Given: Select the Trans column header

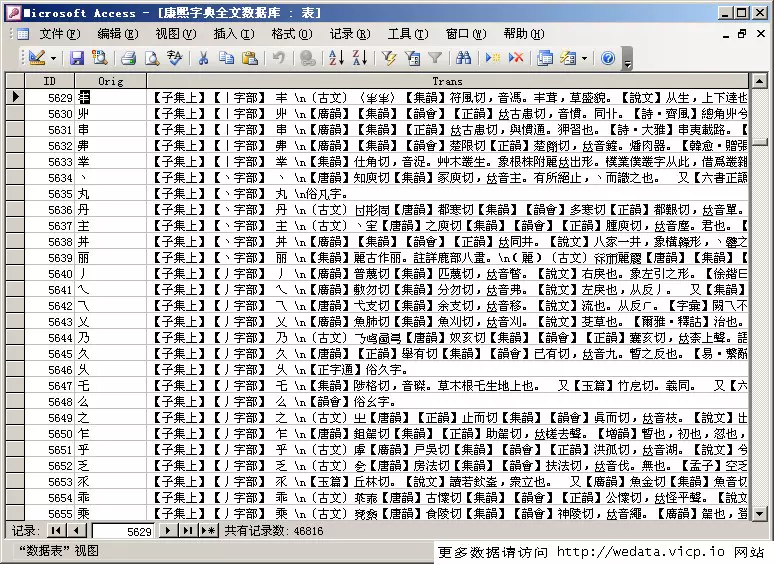Looking at the screenshot, I should coord(447,81).
